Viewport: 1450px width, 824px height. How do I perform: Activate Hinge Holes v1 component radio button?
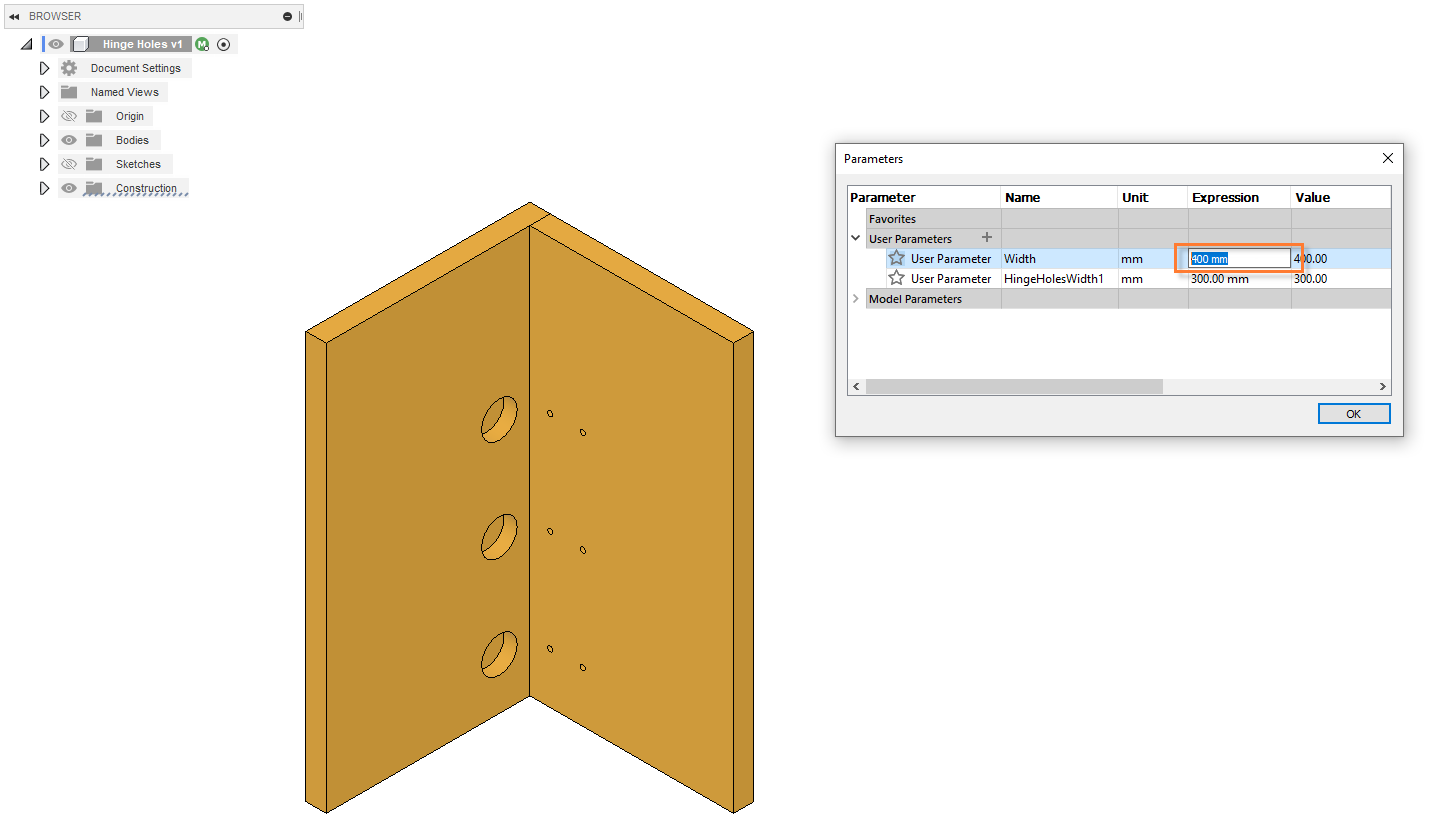(x=224, y=44)
